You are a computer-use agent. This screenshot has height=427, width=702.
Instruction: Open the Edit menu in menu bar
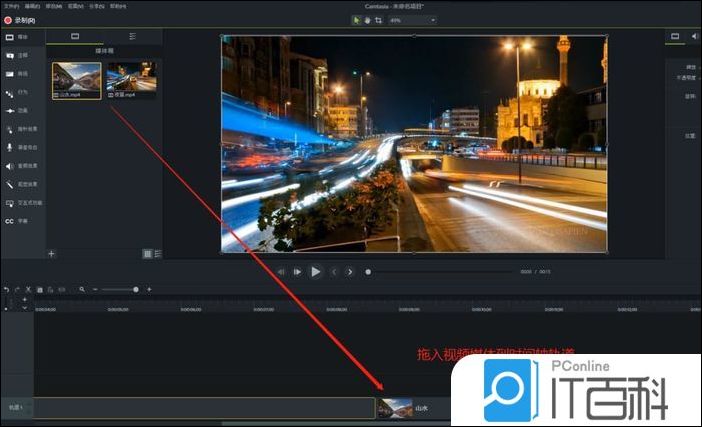pos(31,6)
